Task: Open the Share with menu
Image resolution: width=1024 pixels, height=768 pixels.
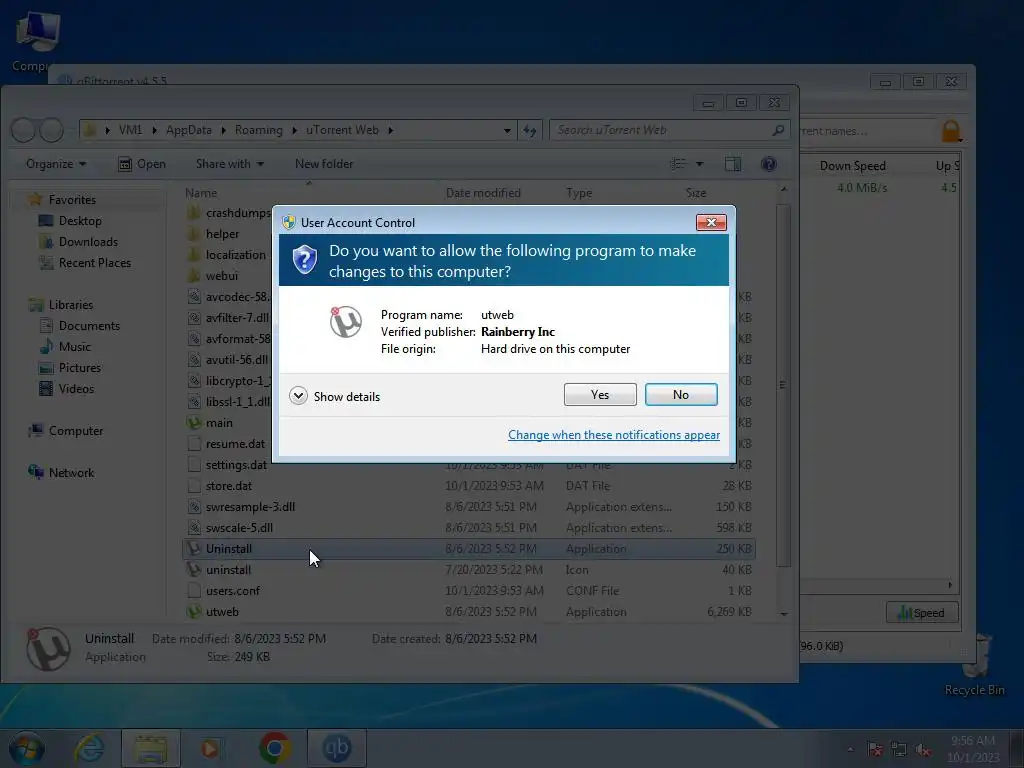Action: [230, 164]
